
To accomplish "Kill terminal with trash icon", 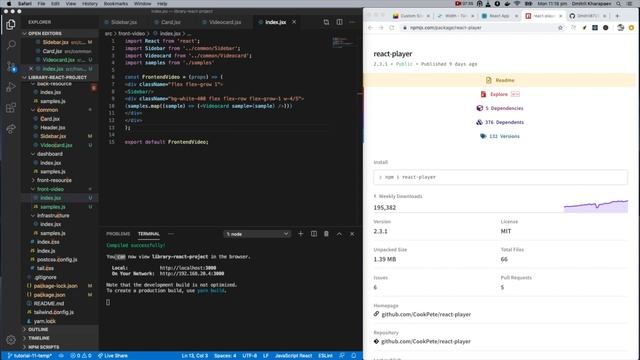I will [x=326, y=234].
